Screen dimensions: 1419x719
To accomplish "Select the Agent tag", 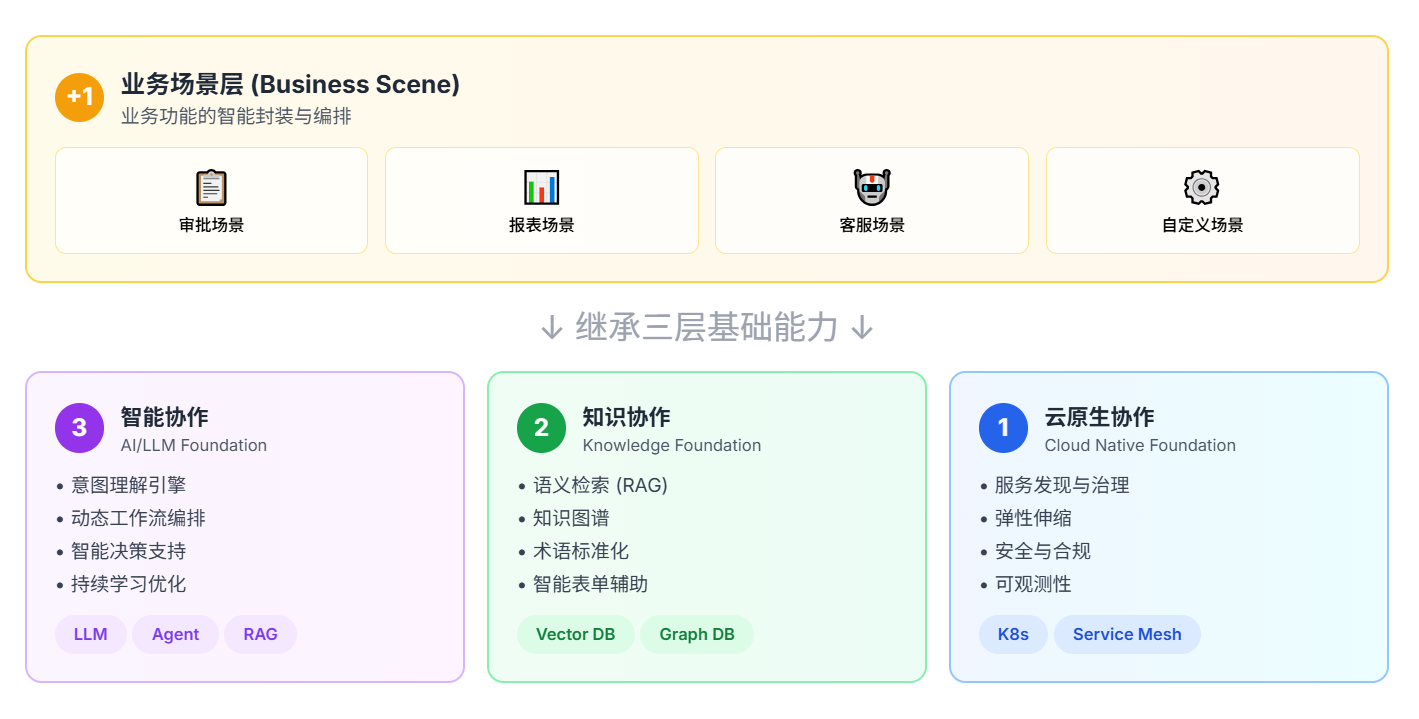I will 175,634.
